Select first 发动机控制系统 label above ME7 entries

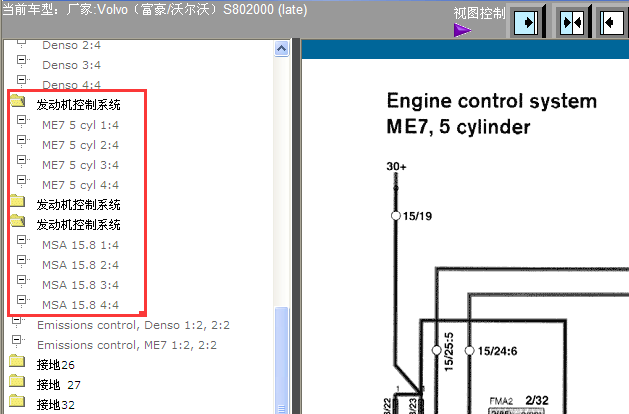click(78, 105)
